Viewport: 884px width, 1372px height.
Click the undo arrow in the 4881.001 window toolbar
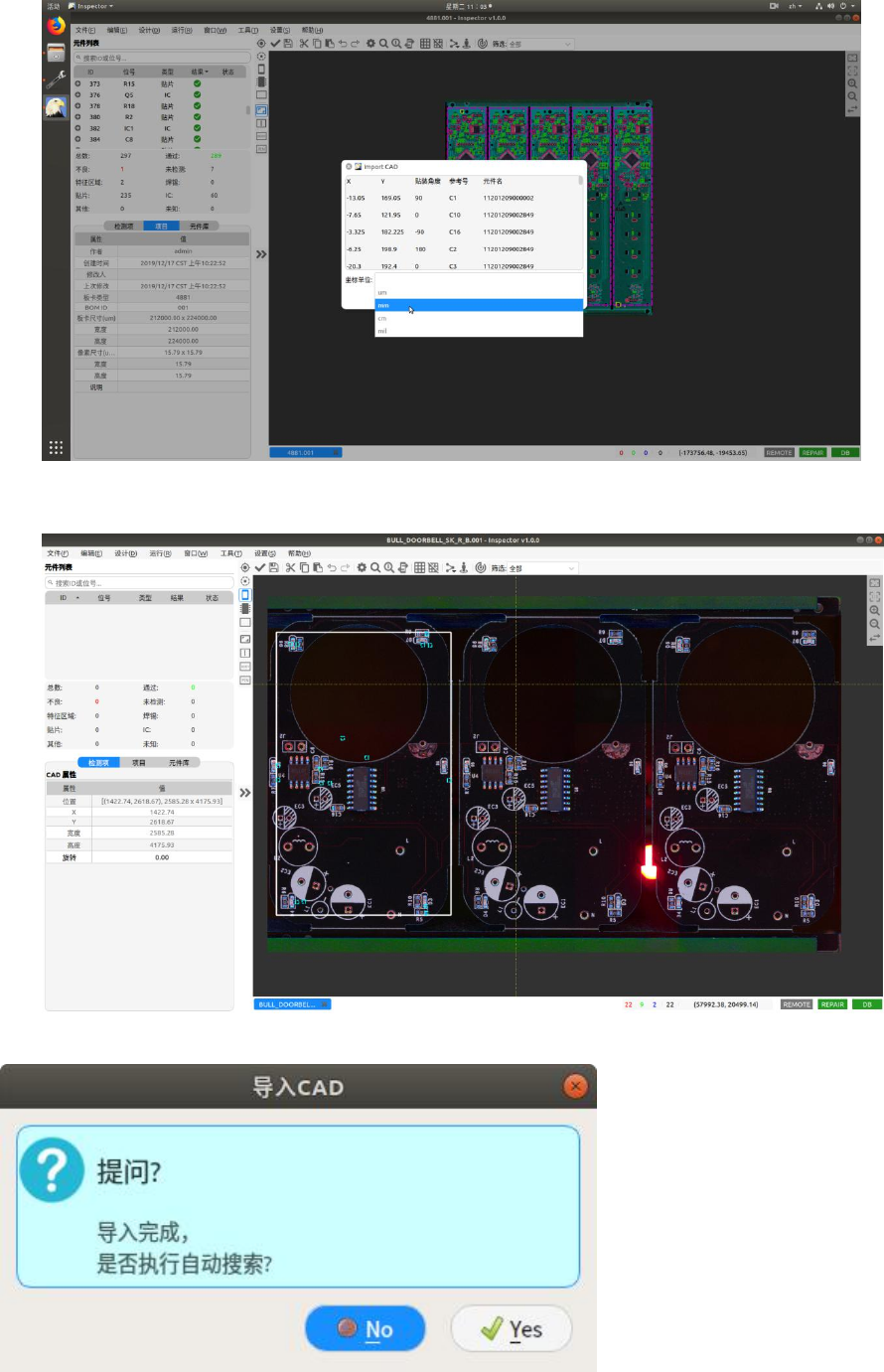point(343,44)
